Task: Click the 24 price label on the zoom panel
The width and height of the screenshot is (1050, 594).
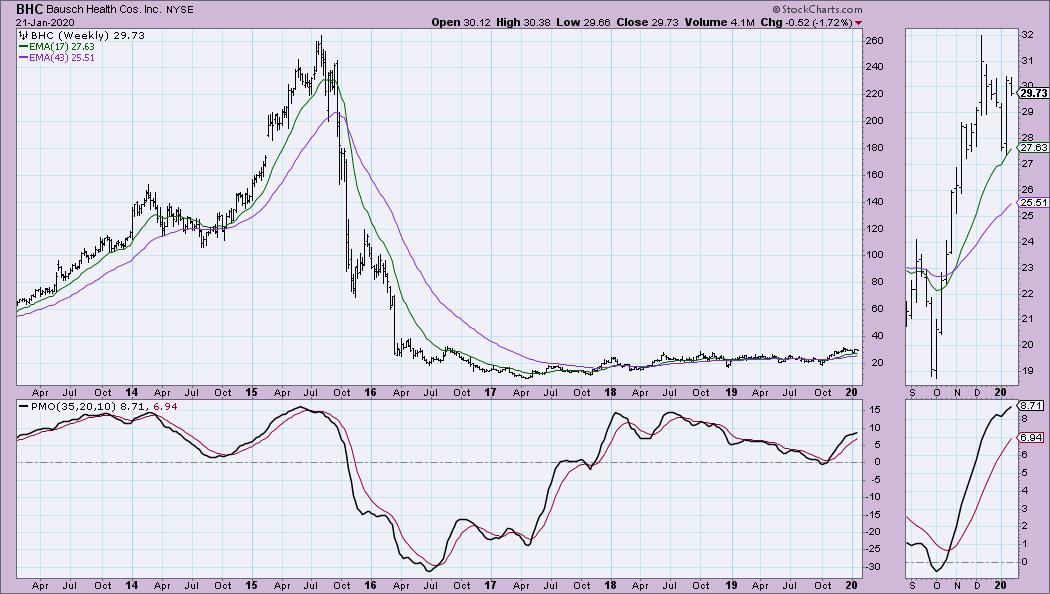Action: 1028,241
